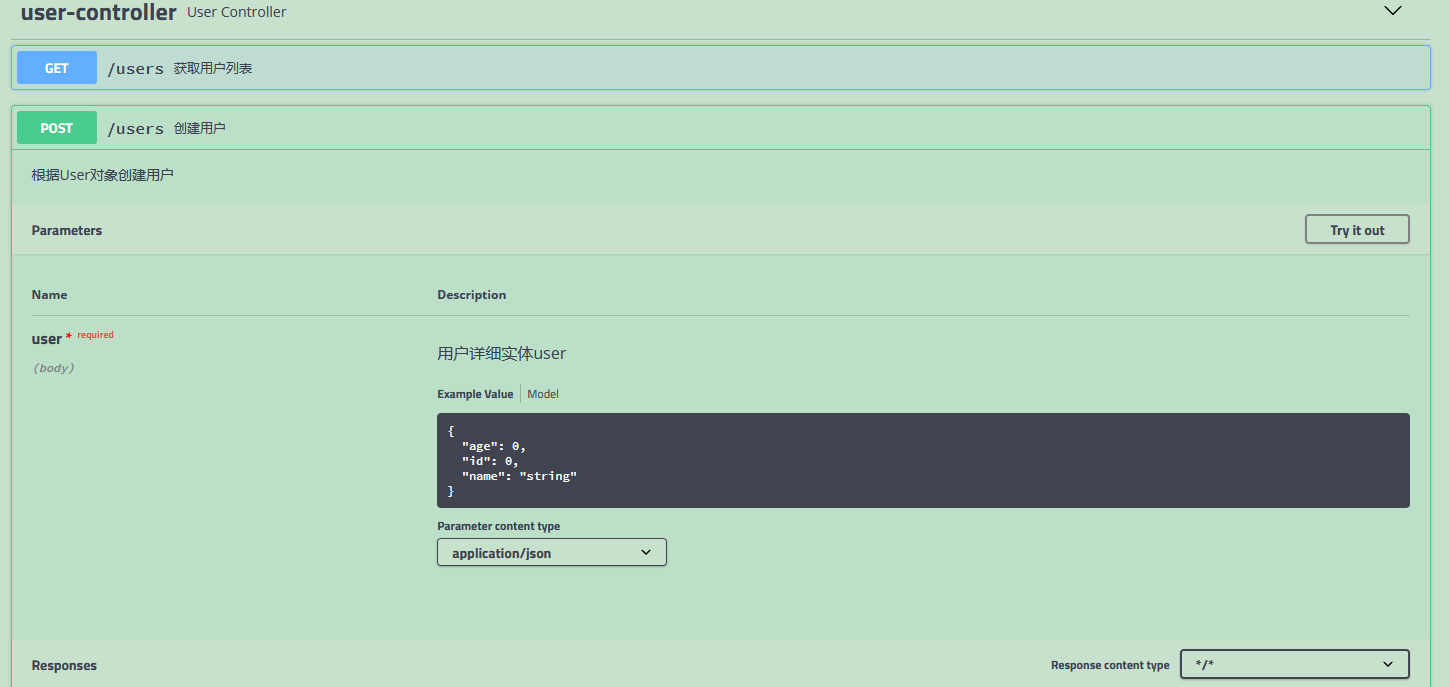1449x687 pixels.
Task: Collapse the POST /users 创建用户 row
Action: pos(721,128)
